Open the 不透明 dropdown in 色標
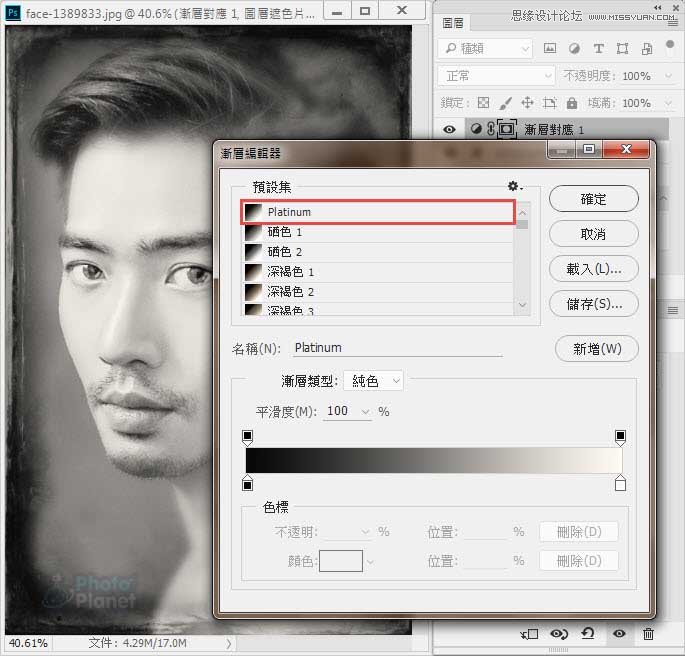This screenshot has width=685, height=656. point(365,532)
